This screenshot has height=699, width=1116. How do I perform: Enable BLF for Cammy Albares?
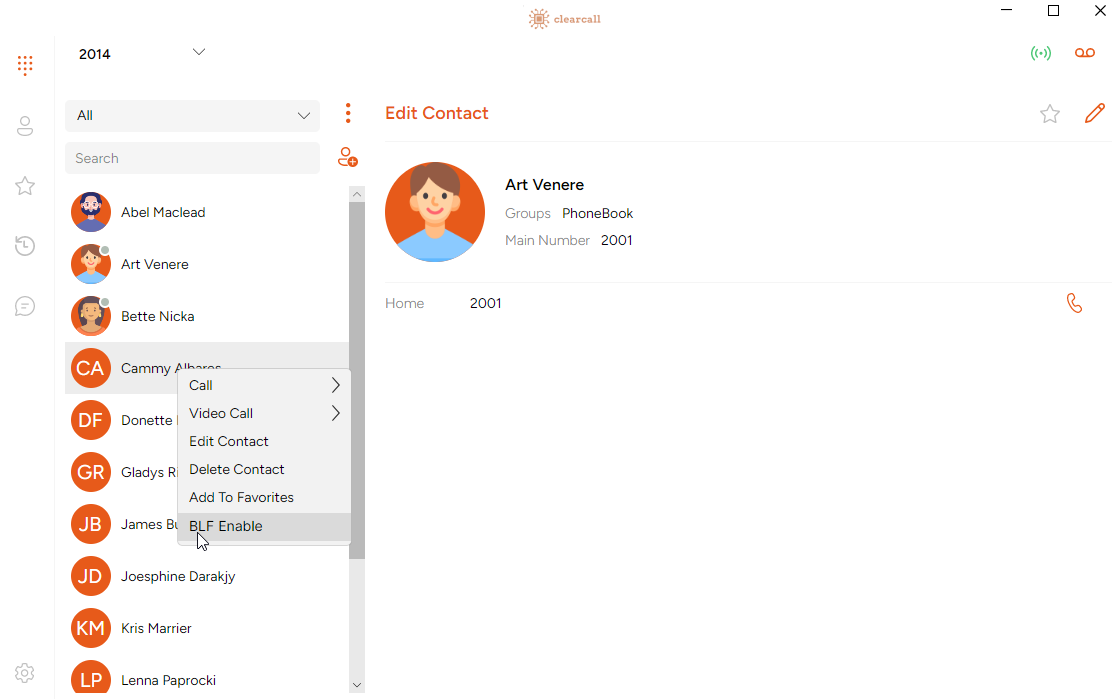pos(225,526)
